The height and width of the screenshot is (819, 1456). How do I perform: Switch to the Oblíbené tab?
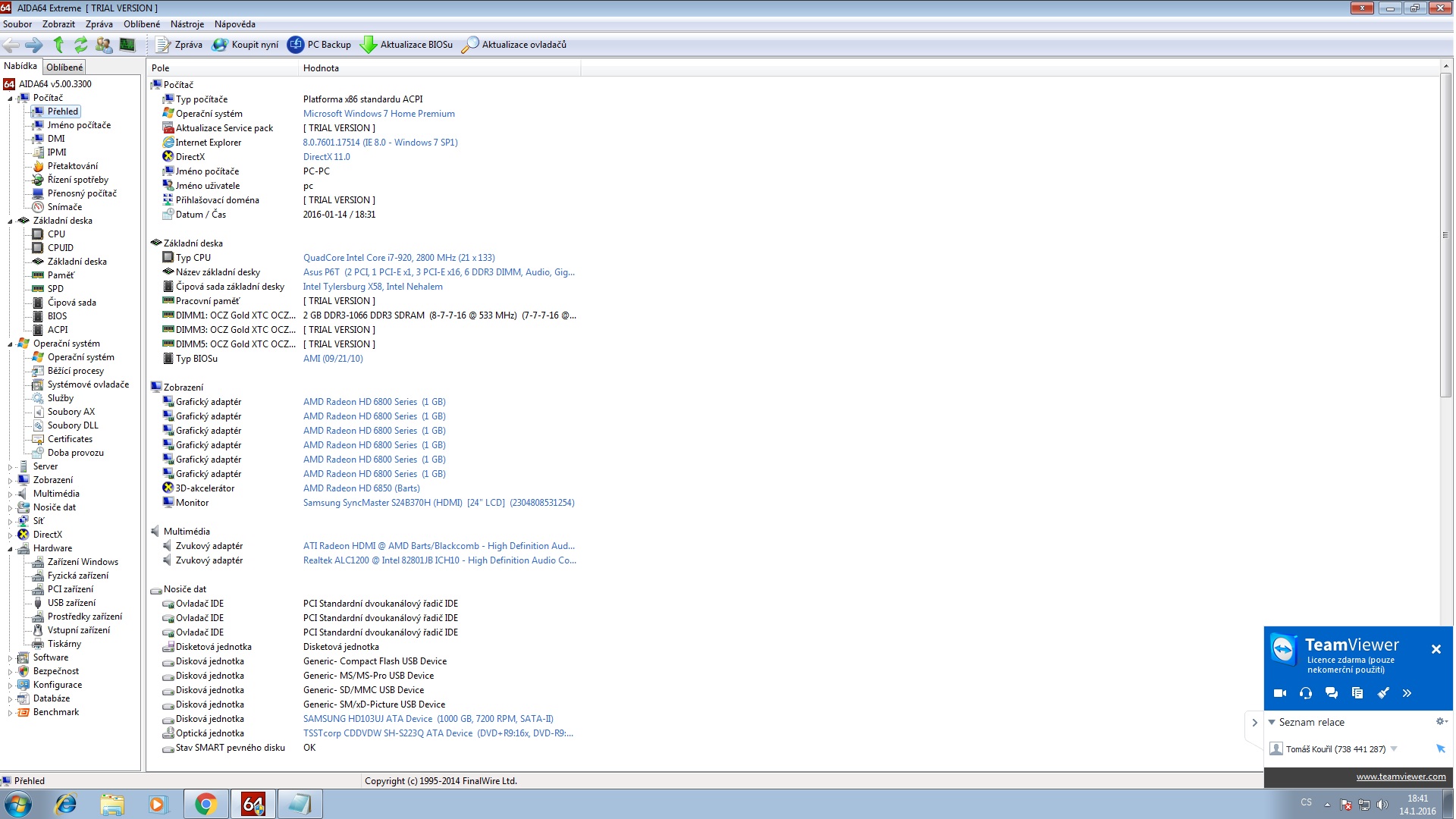(64, 67)
